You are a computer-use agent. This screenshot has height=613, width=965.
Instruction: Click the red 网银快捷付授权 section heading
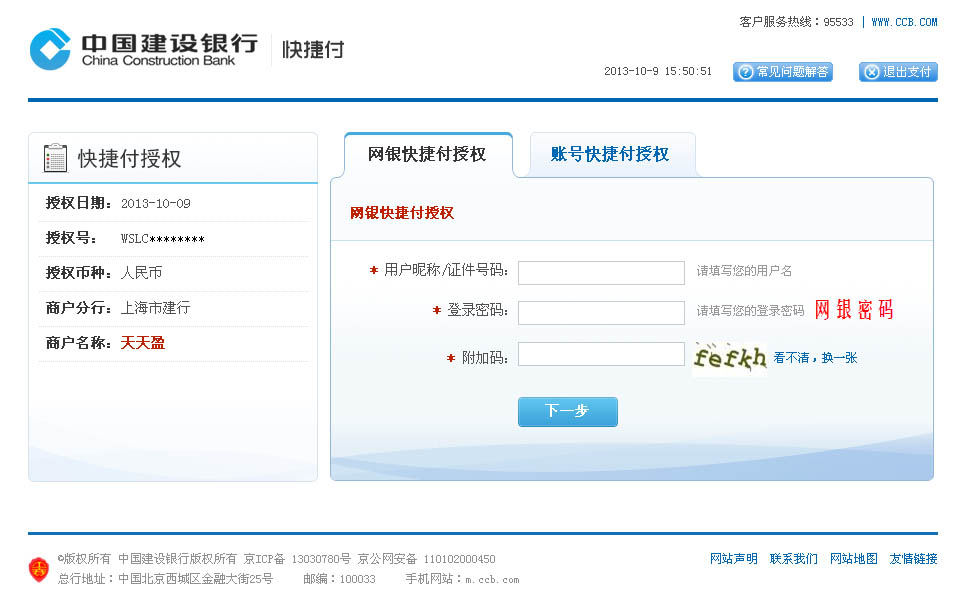click(x=402, y=213)
